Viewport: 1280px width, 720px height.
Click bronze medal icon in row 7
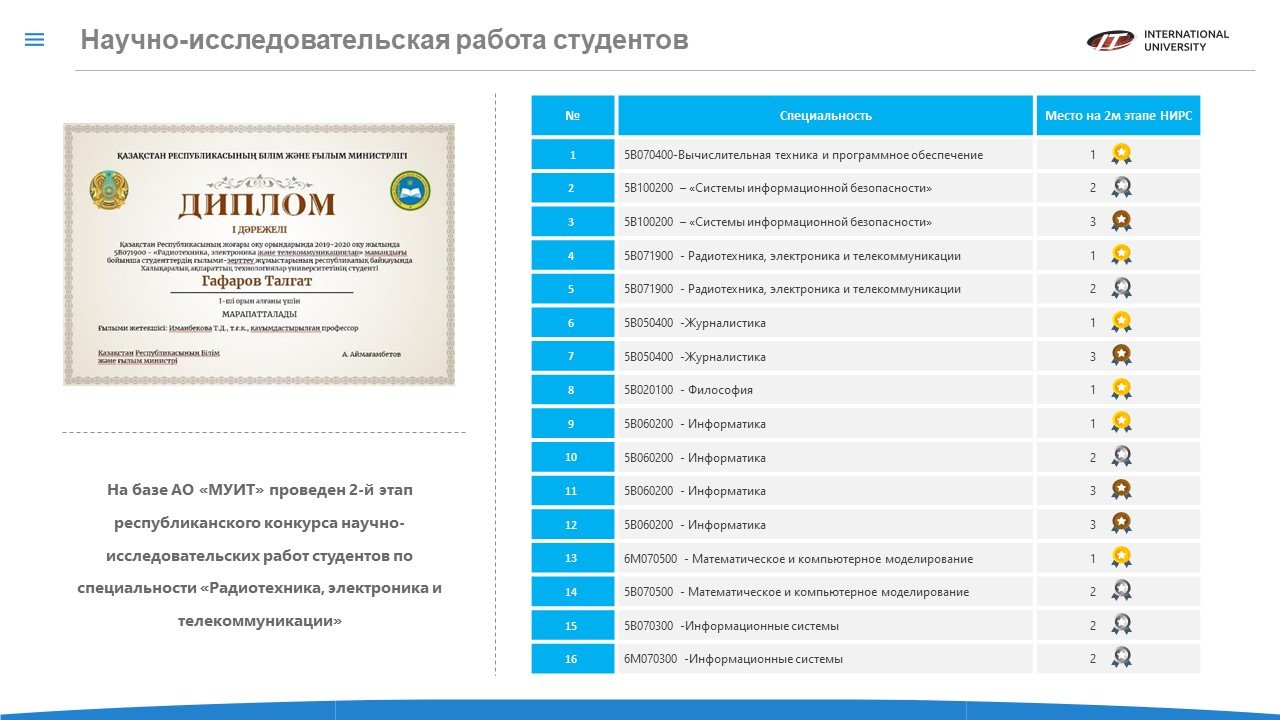tap(1122, 356)
